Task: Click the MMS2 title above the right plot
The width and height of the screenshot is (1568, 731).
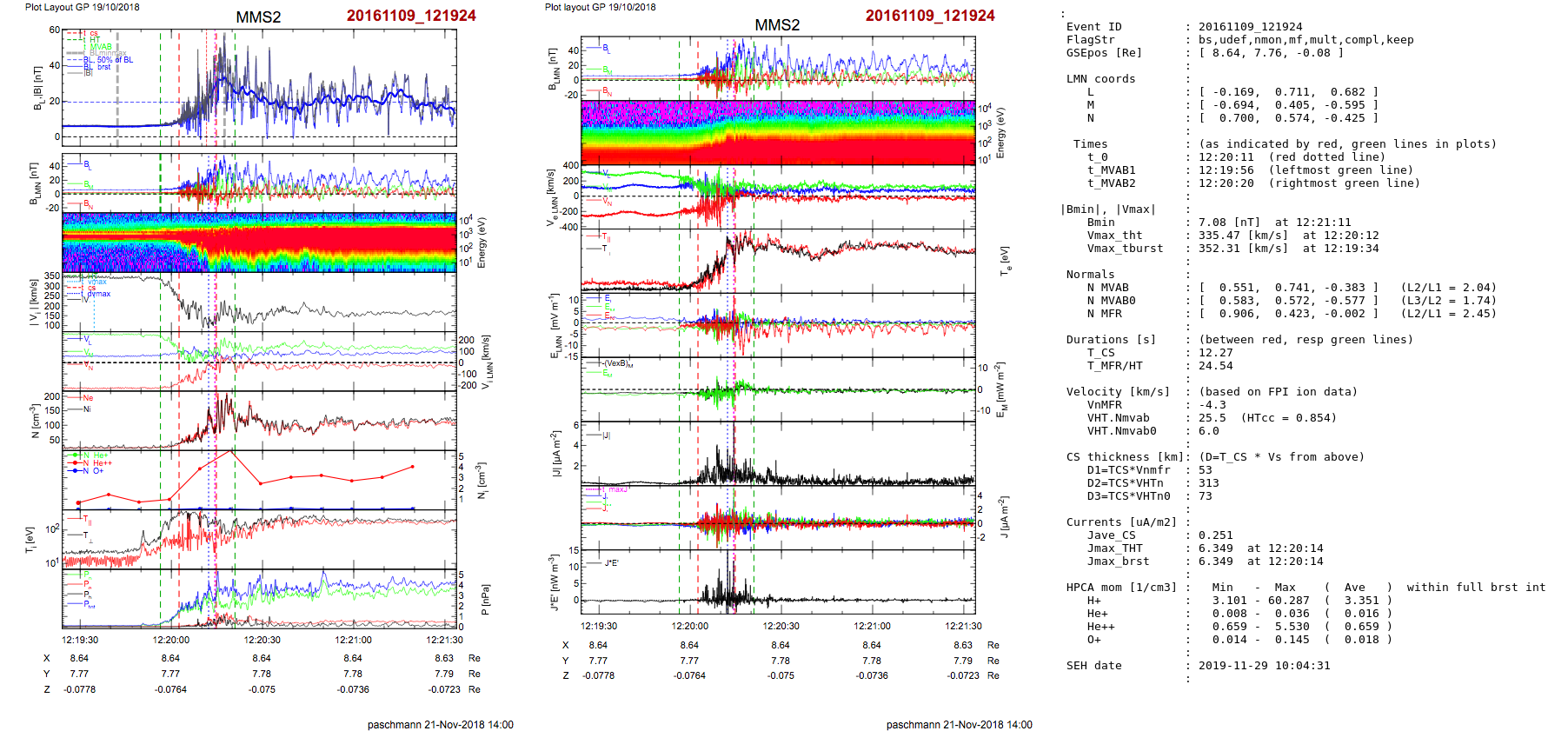Action: coord(777,25)
